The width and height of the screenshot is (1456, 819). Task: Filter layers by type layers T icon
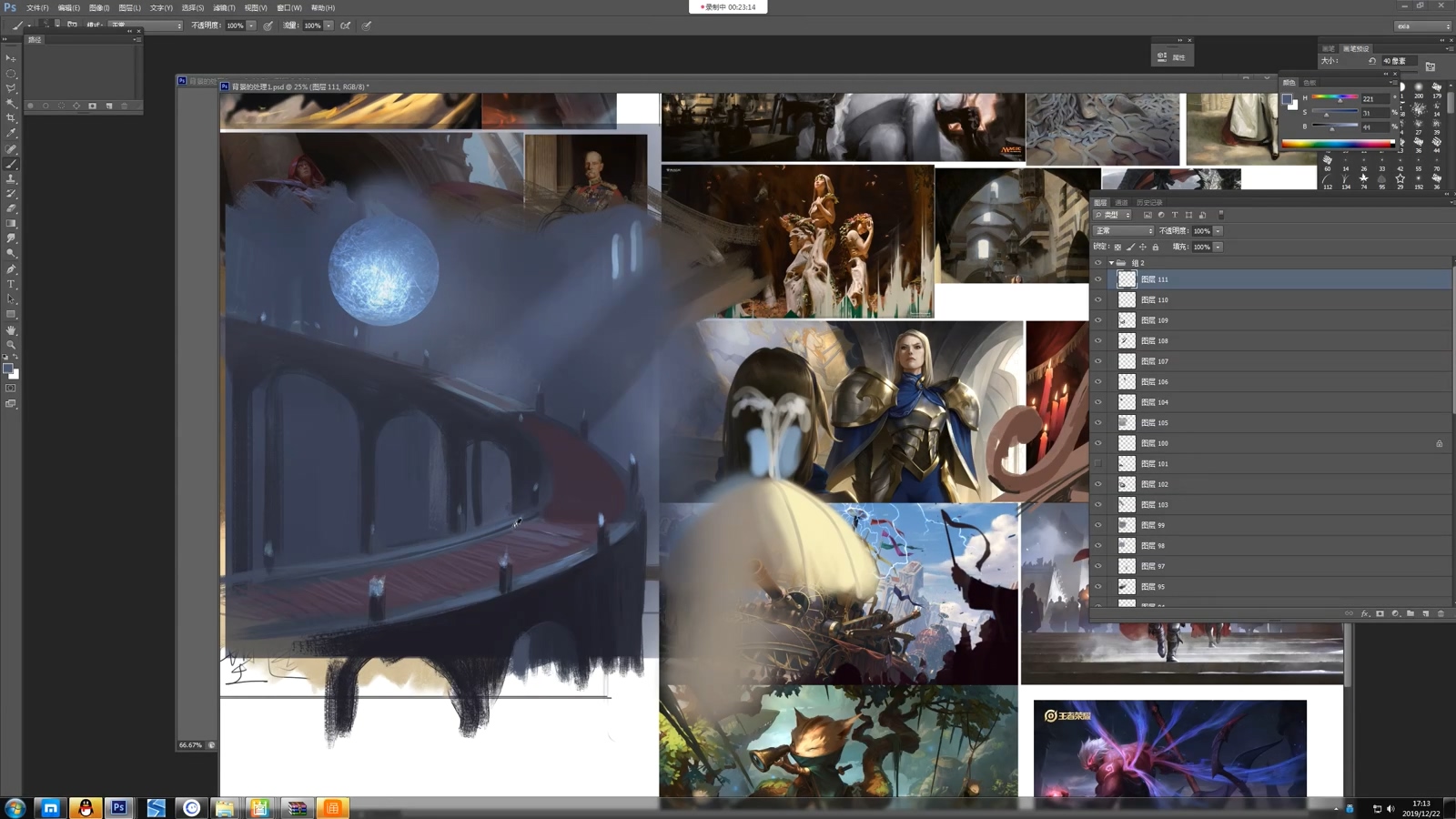(x=1175, y=216)
